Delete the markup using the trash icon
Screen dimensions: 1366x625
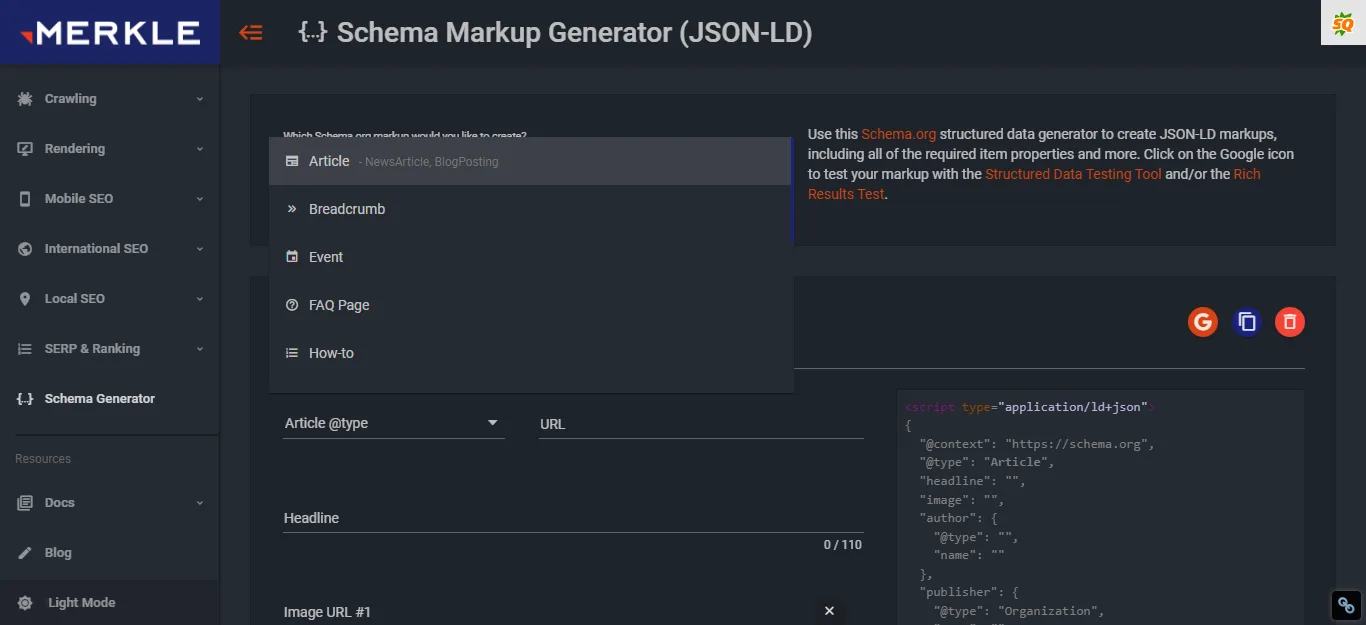click(1289, 321)
